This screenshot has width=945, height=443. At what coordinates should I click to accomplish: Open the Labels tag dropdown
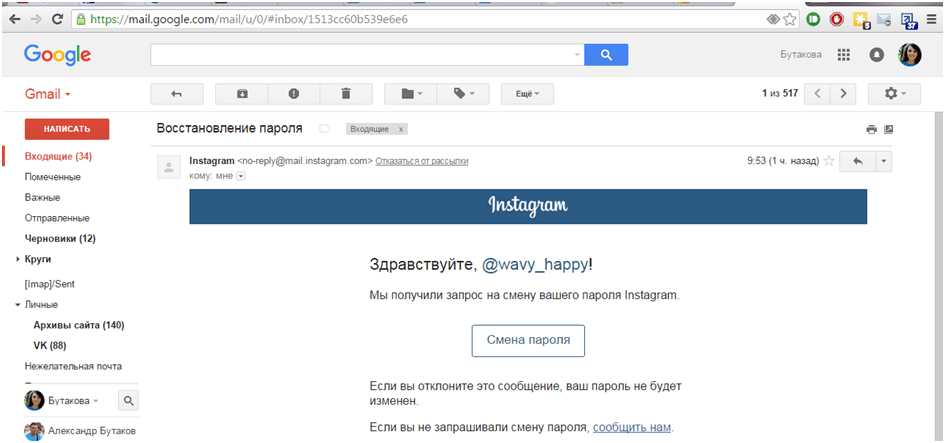tap(463, 94)
